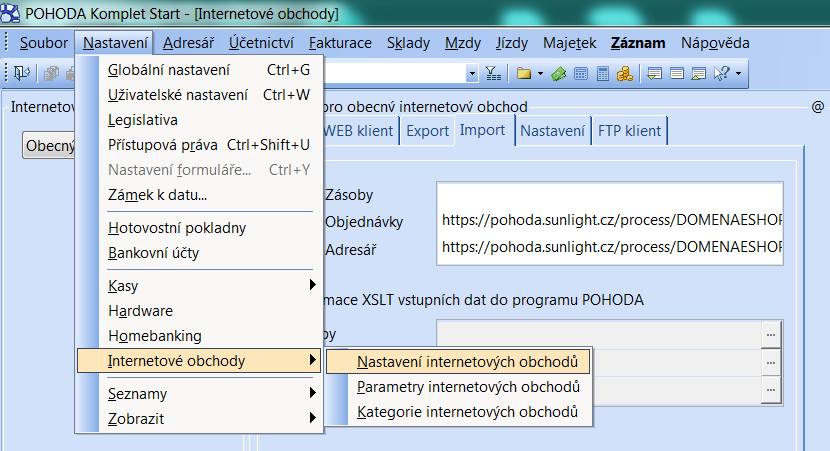Click the yellow folder icon

pyautogui.click(x=524, y=74)
